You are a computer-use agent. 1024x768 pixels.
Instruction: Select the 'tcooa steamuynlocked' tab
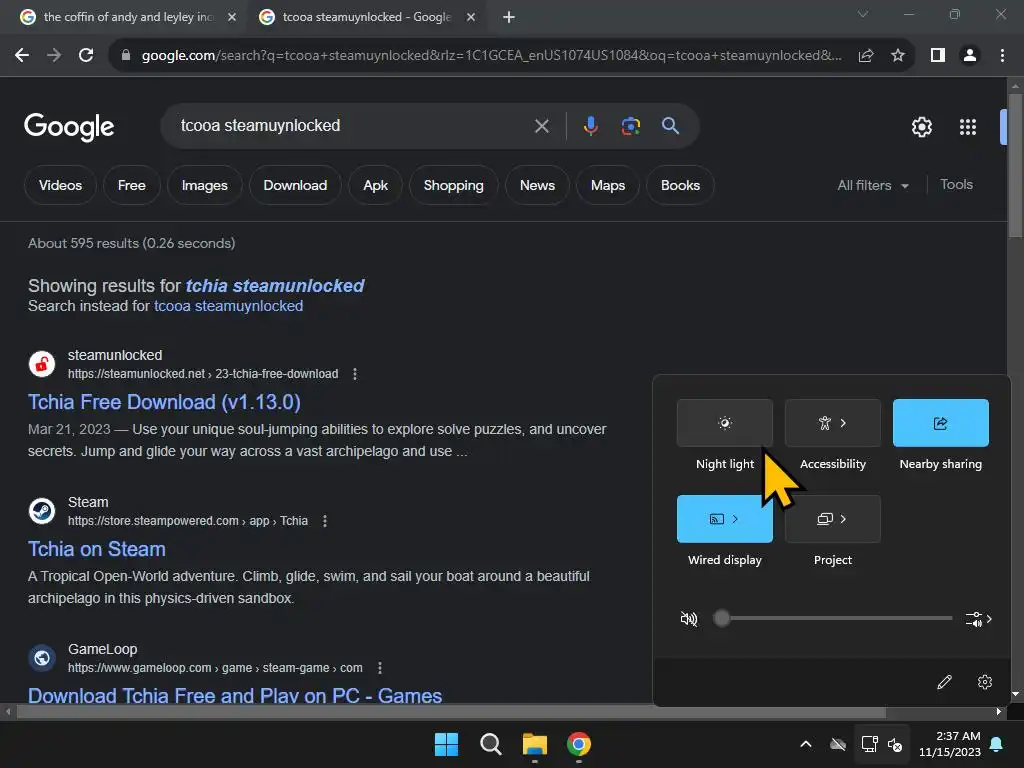[367, 18]
